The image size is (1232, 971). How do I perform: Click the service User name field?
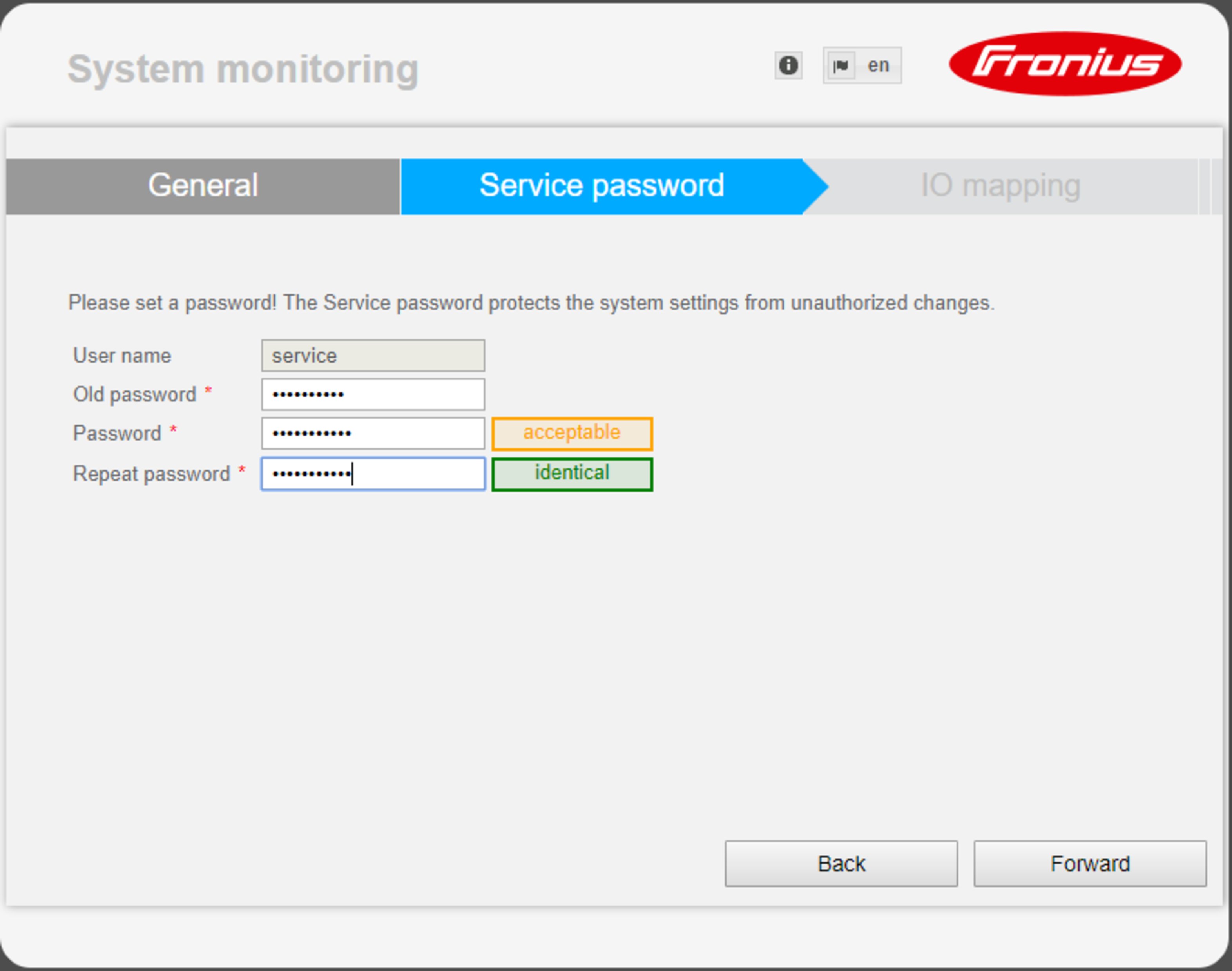pos(373,356)
